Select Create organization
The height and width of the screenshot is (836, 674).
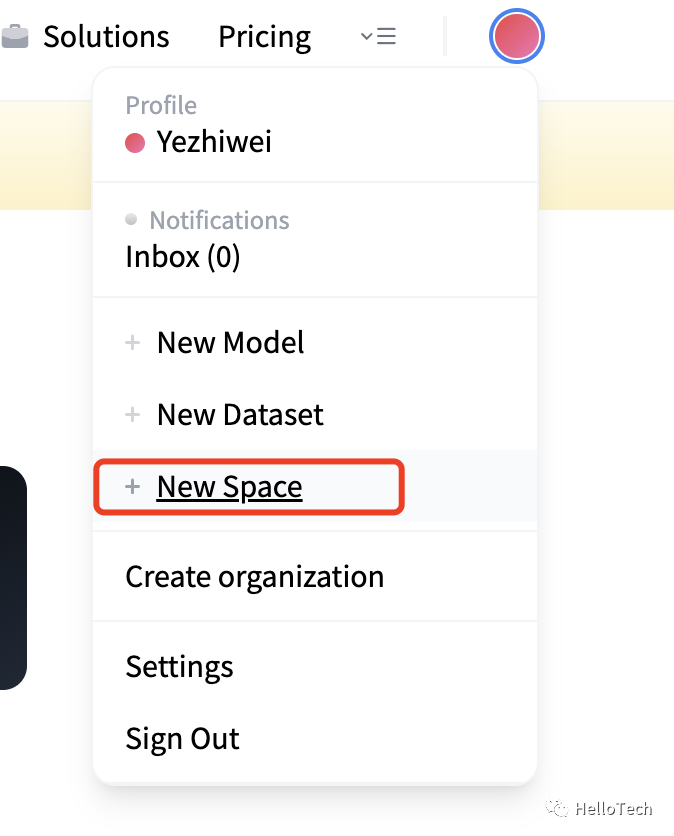(x=254, y=577)
